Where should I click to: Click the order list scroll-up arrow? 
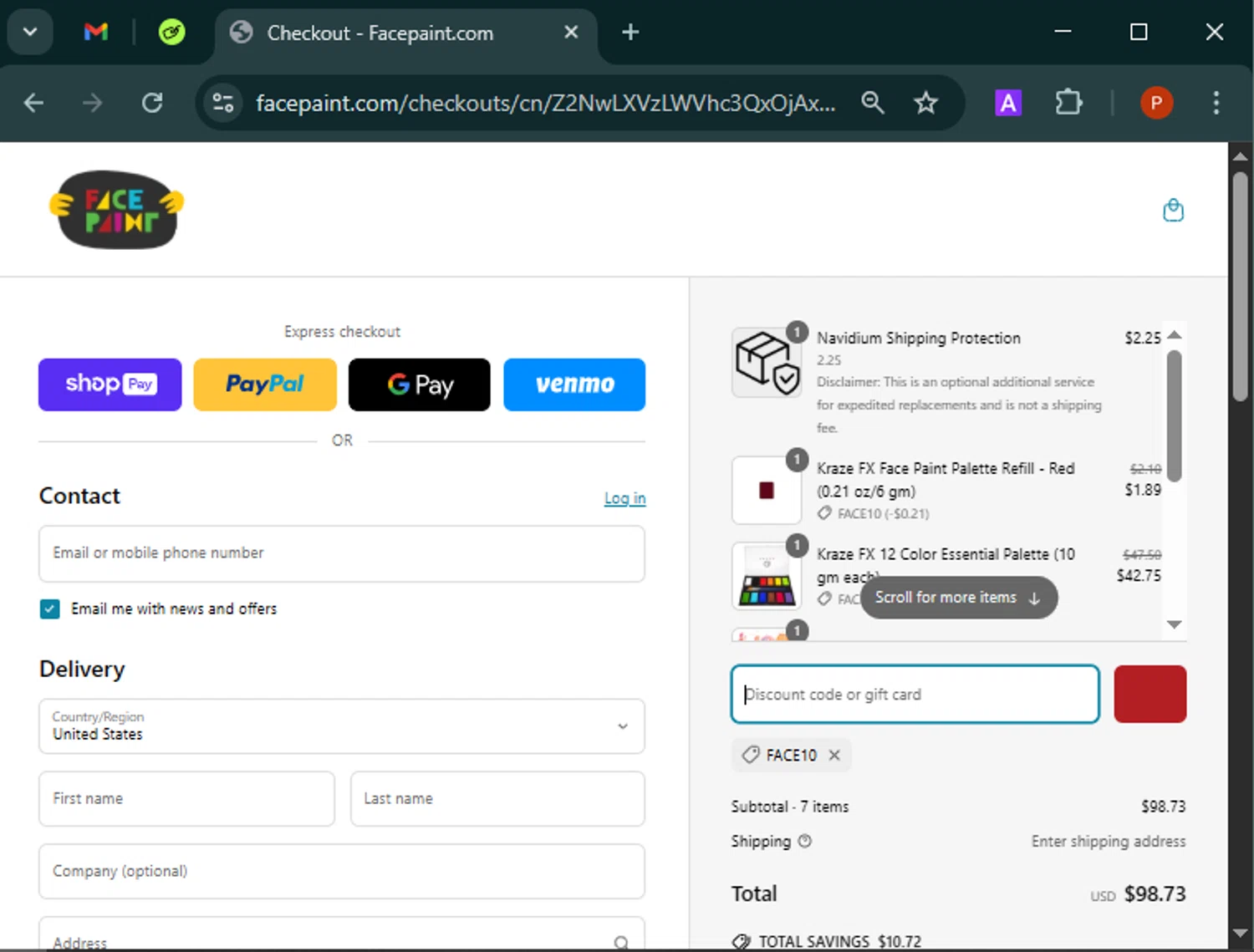1174,334
